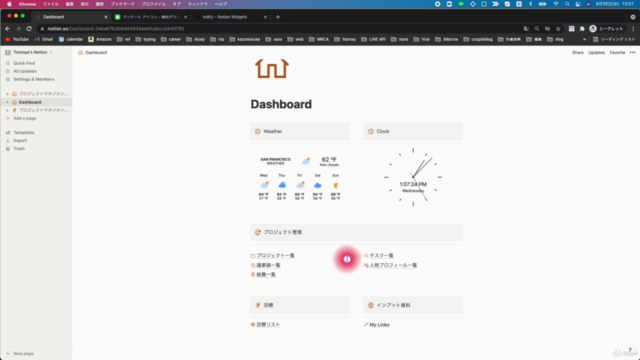Click San Francisco weather widget
Screen dimensions: 640x360
[300, 178]
